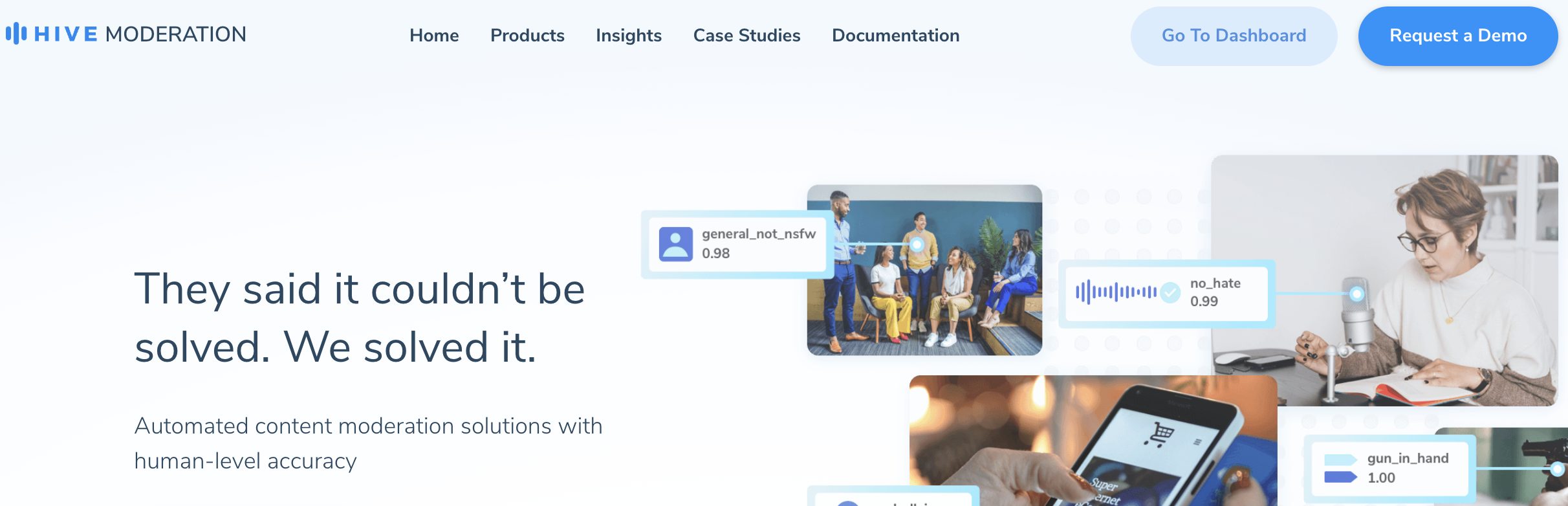Click the checkmark icon beside no_hate
The image size is (1568, 506).
tap(1170, 293)
